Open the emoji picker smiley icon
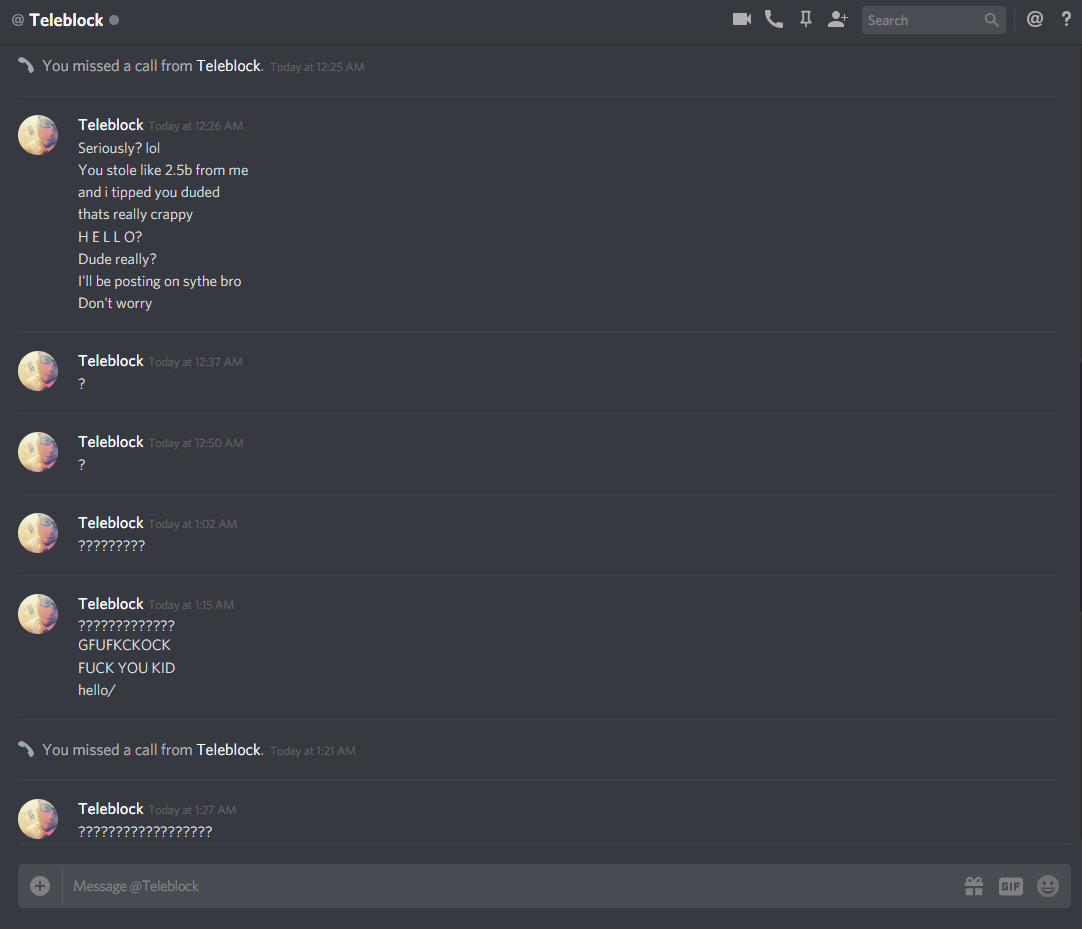The height and width of the screenshot is (929, 1082). [x=1047, y=886]
